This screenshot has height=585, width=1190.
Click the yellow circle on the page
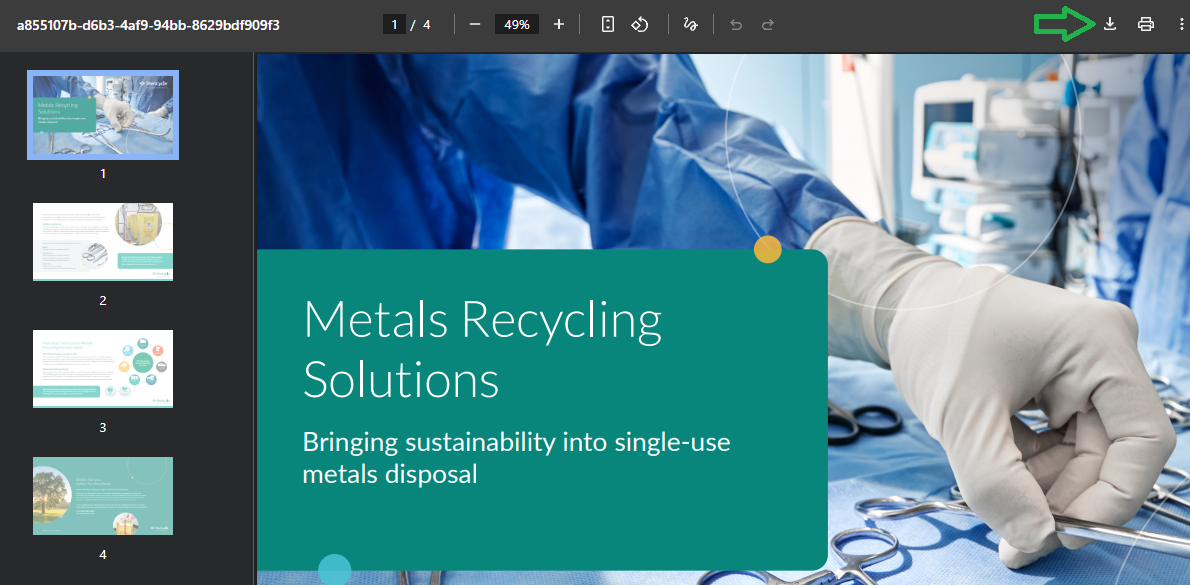tap(767, 250)
